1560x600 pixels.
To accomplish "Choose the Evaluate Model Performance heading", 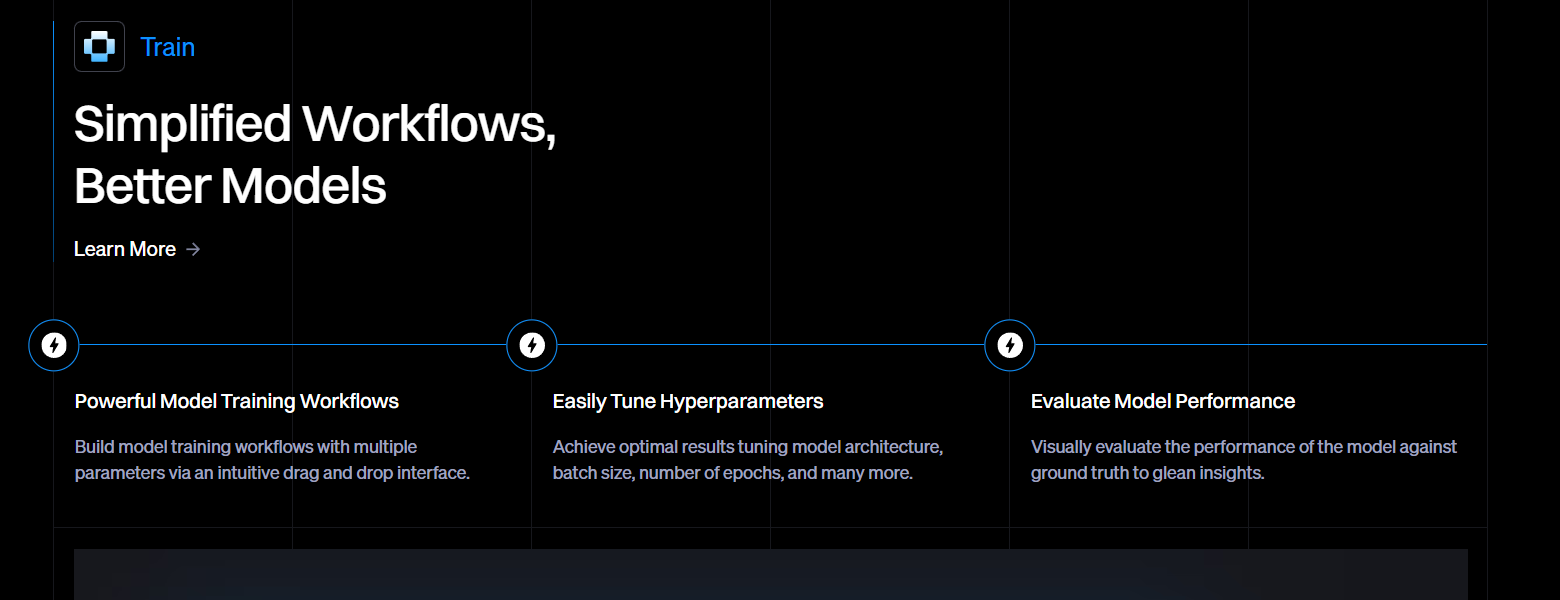I will (x=1162, y=401).
